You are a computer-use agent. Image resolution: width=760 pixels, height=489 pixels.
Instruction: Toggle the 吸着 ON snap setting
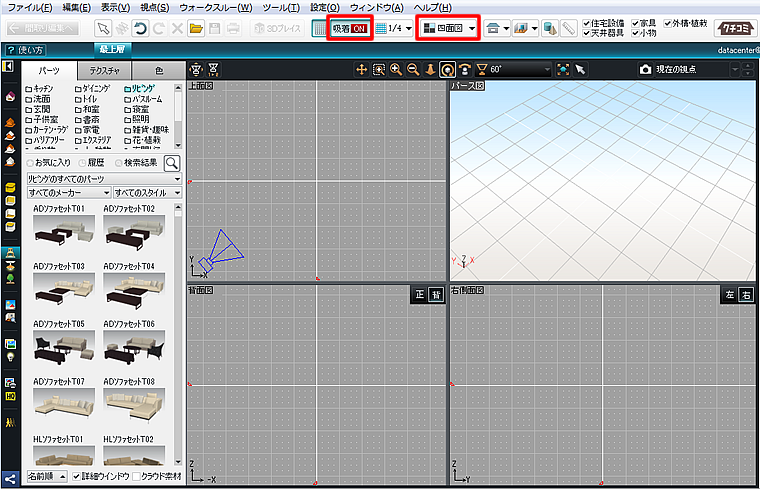(x=350, y=29)
